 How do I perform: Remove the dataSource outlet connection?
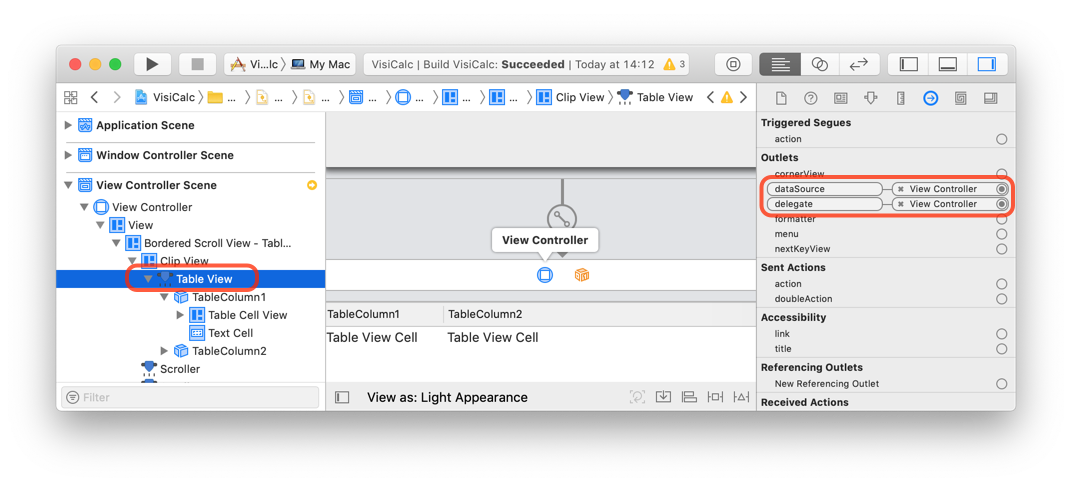point(901,189)
